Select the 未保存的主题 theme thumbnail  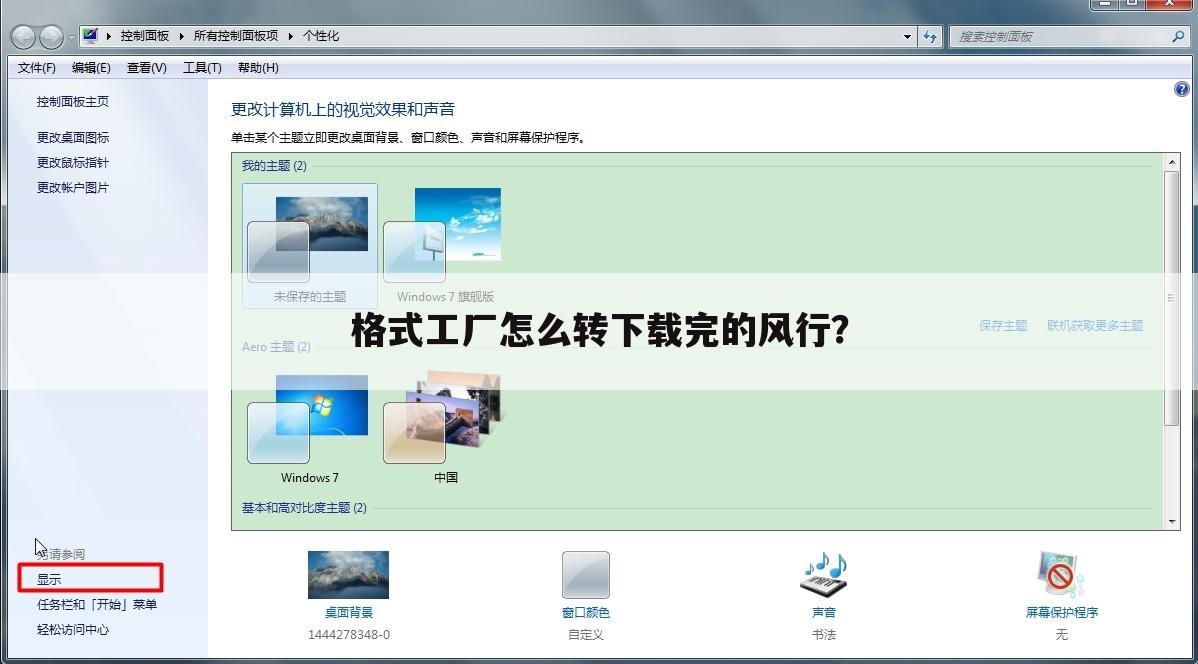(309, 245)
